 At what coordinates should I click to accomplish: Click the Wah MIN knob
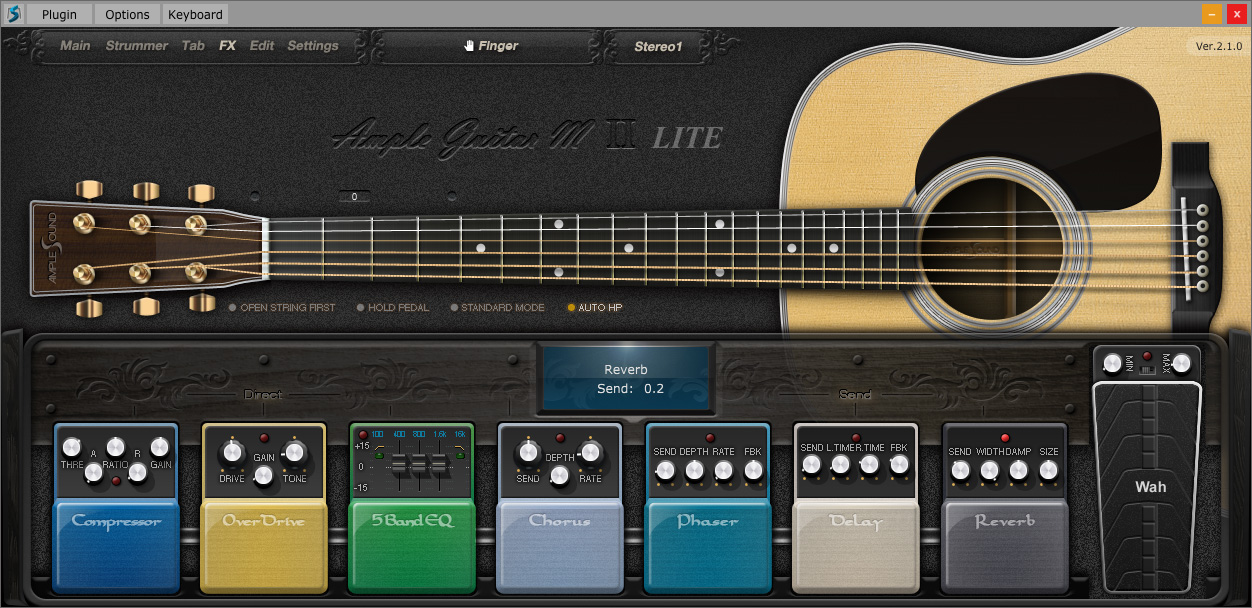pos(1112,364)
